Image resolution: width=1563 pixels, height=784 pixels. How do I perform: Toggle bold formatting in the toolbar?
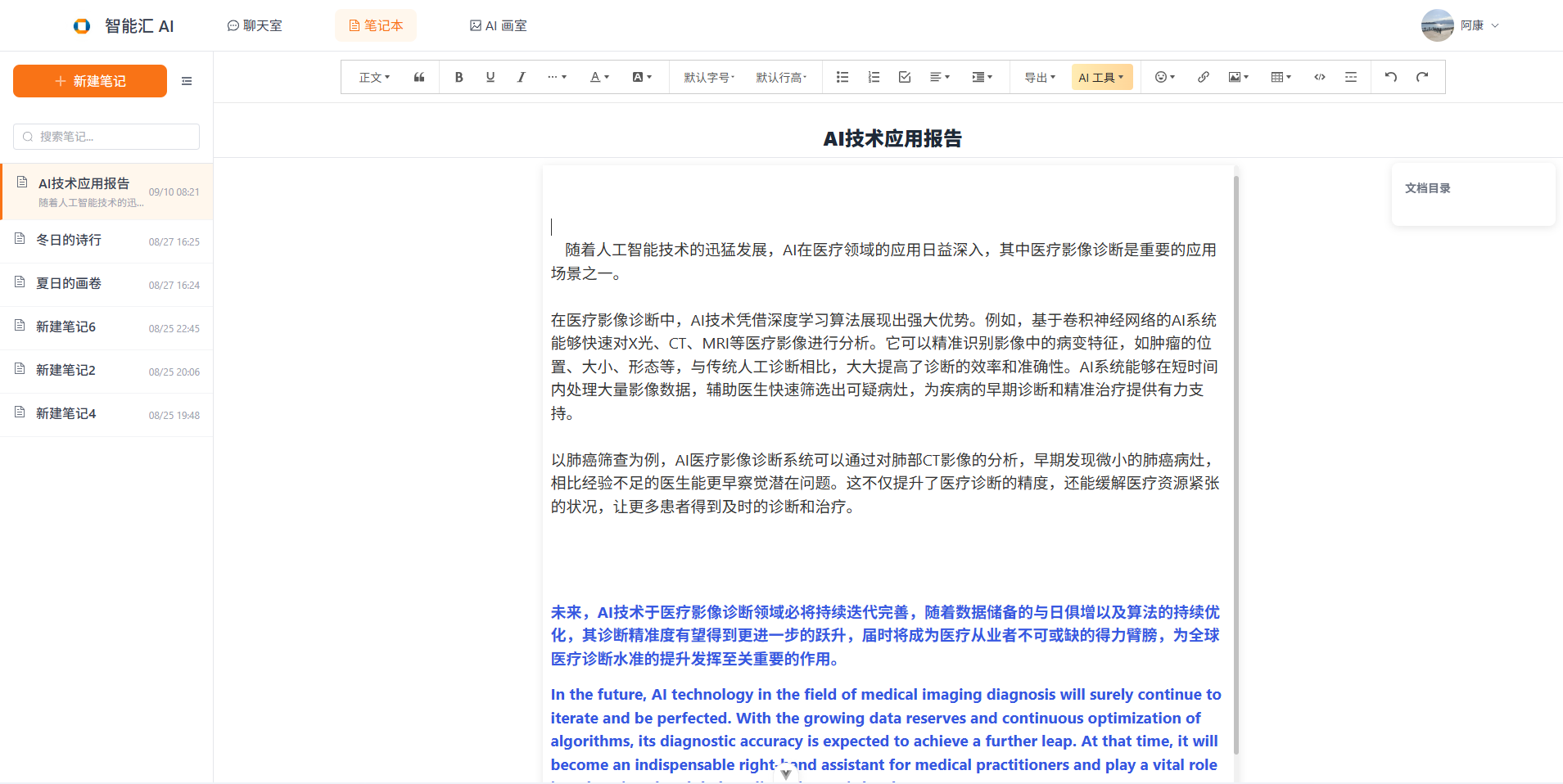(x=459, y=77)
